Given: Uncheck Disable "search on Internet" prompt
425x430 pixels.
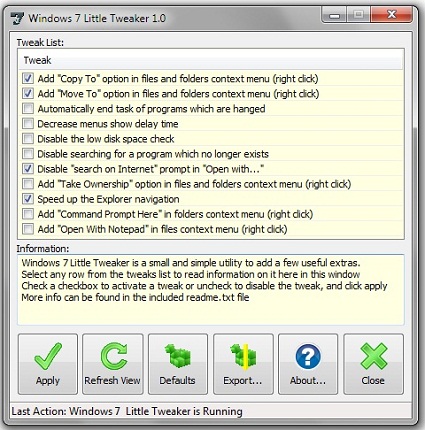Looking at the screenshot, I should click(28, 169).
